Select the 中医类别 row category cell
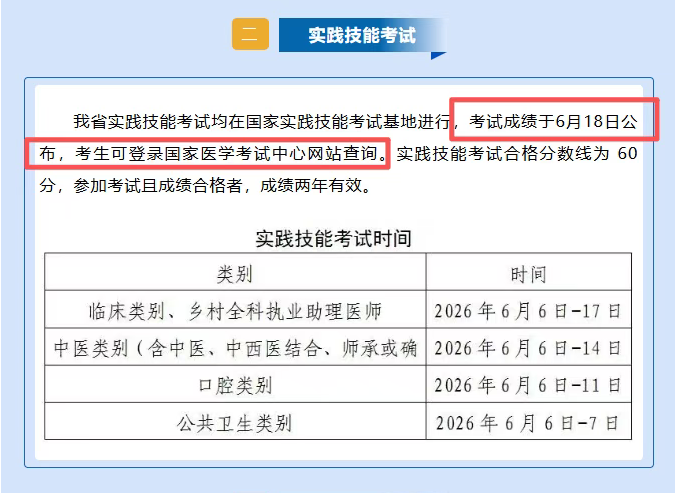 point(235,347)
